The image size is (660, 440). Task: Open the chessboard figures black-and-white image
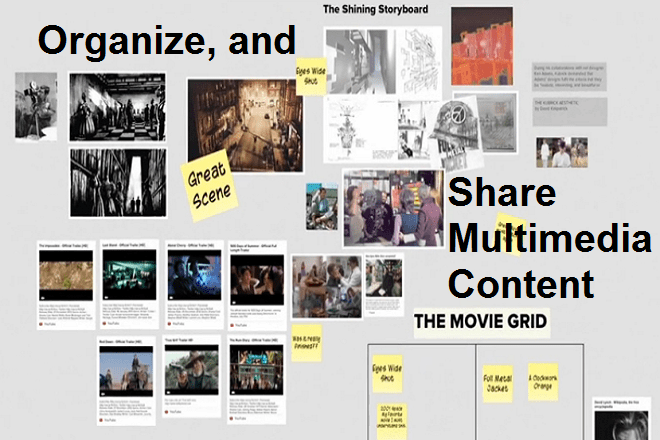click(x=117, y=107)
